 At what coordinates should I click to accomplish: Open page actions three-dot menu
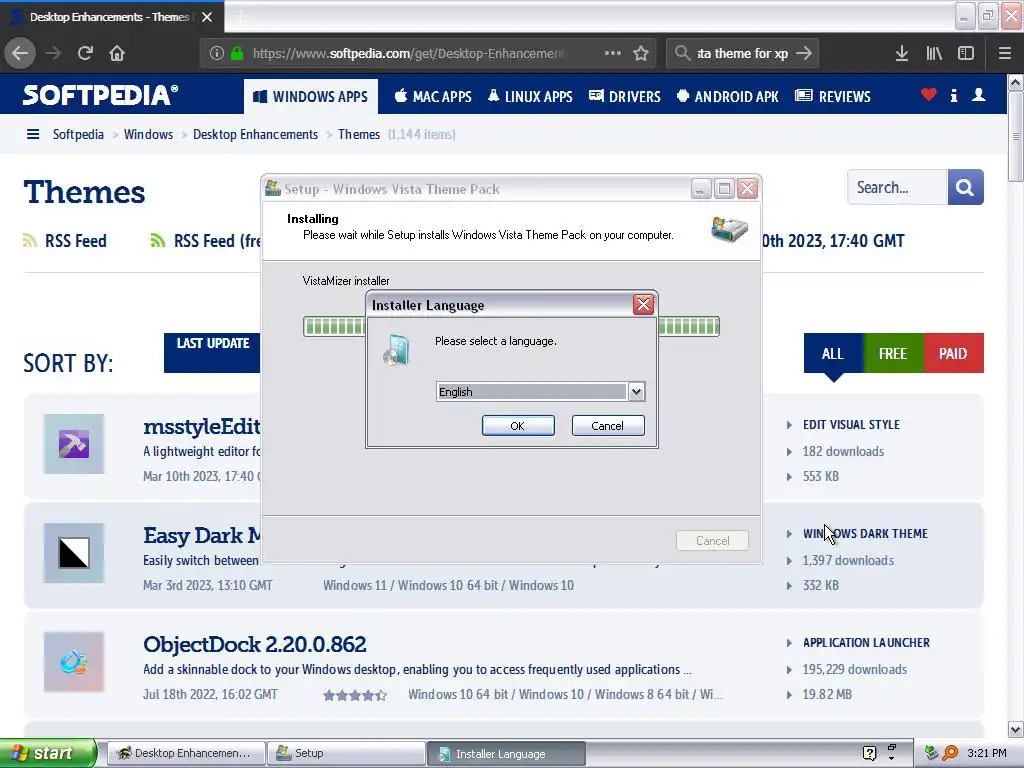click(x=613, y=53)
